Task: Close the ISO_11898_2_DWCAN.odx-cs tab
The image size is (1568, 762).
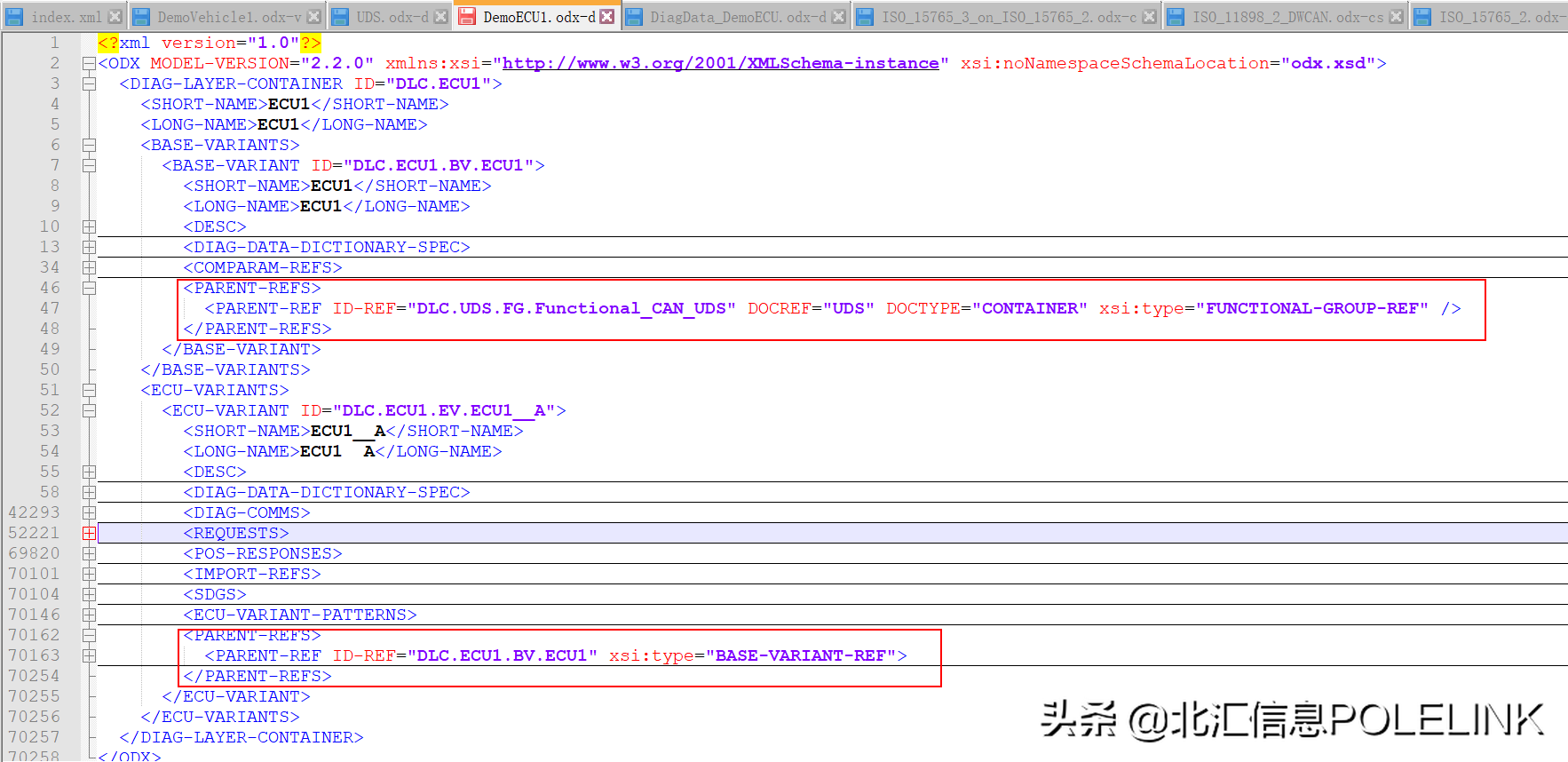Action: (x=1396, y=17)
